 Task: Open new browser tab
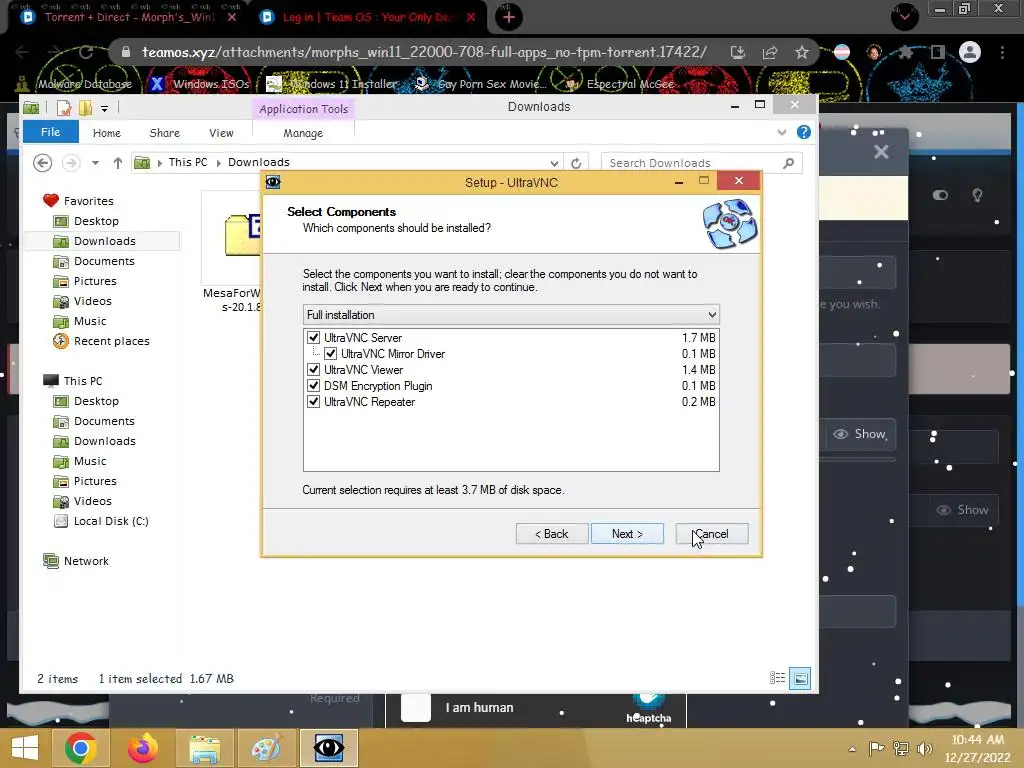point(509,17)
